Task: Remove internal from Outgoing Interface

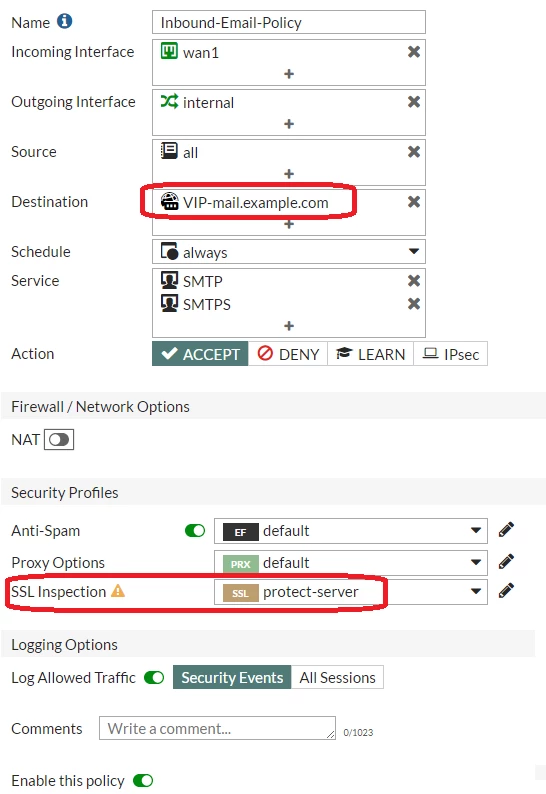Action: coord(414,102)
